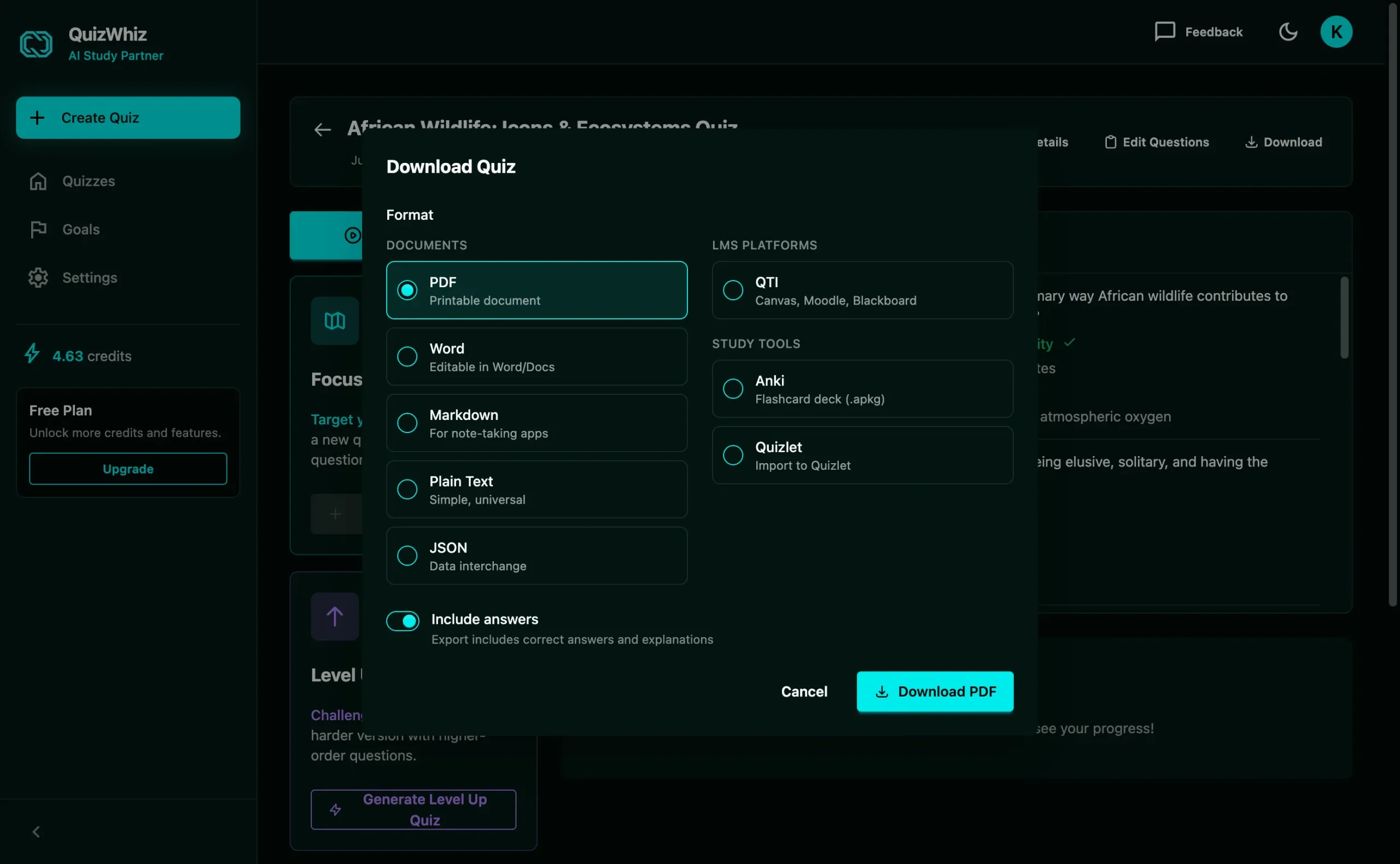1400x864 pixels.
Task: Select the Anki flashcard deck format
Action: pyautogui.click(x=862, y=389)
